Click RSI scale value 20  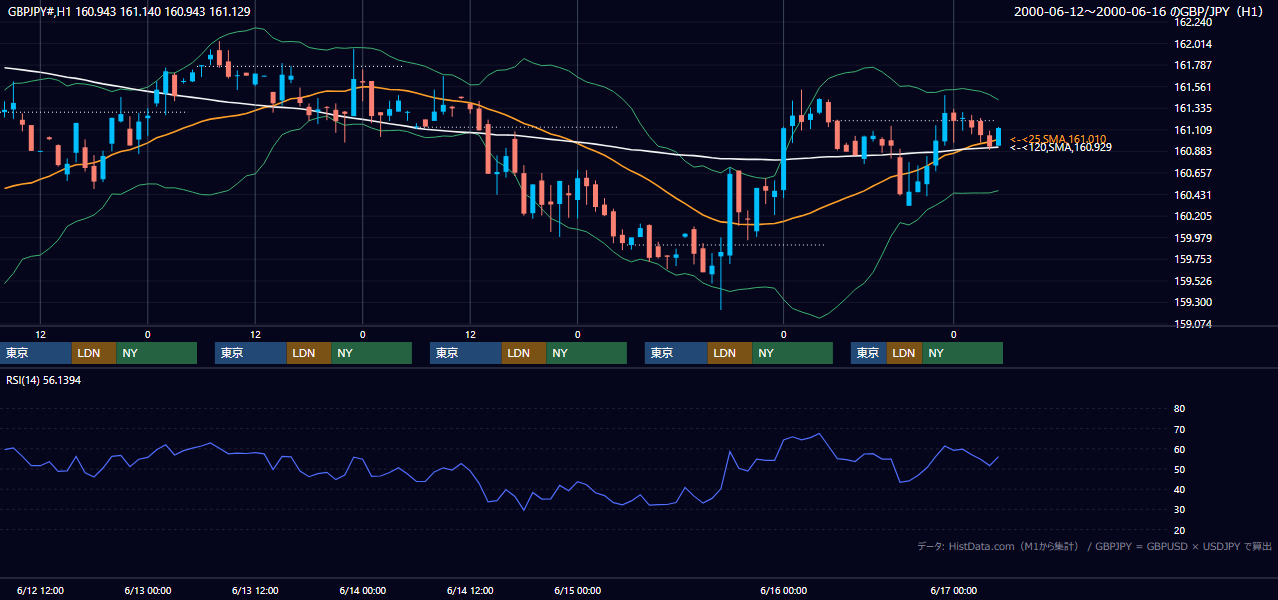[x=1179, y=530]
